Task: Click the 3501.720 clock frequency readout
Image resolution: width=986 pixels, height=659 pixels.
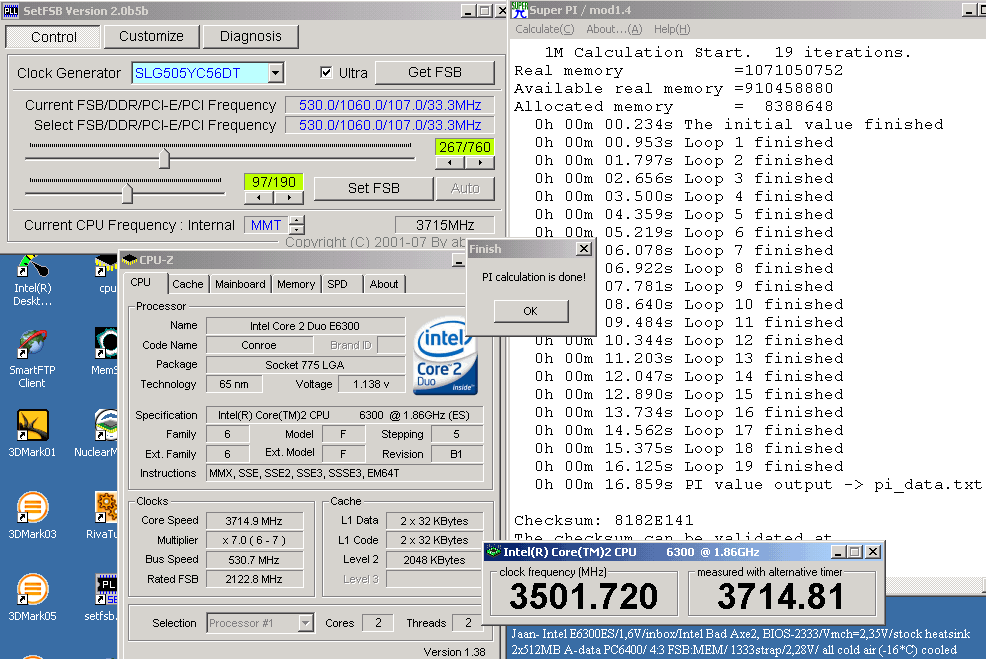Action: [584, 596]
